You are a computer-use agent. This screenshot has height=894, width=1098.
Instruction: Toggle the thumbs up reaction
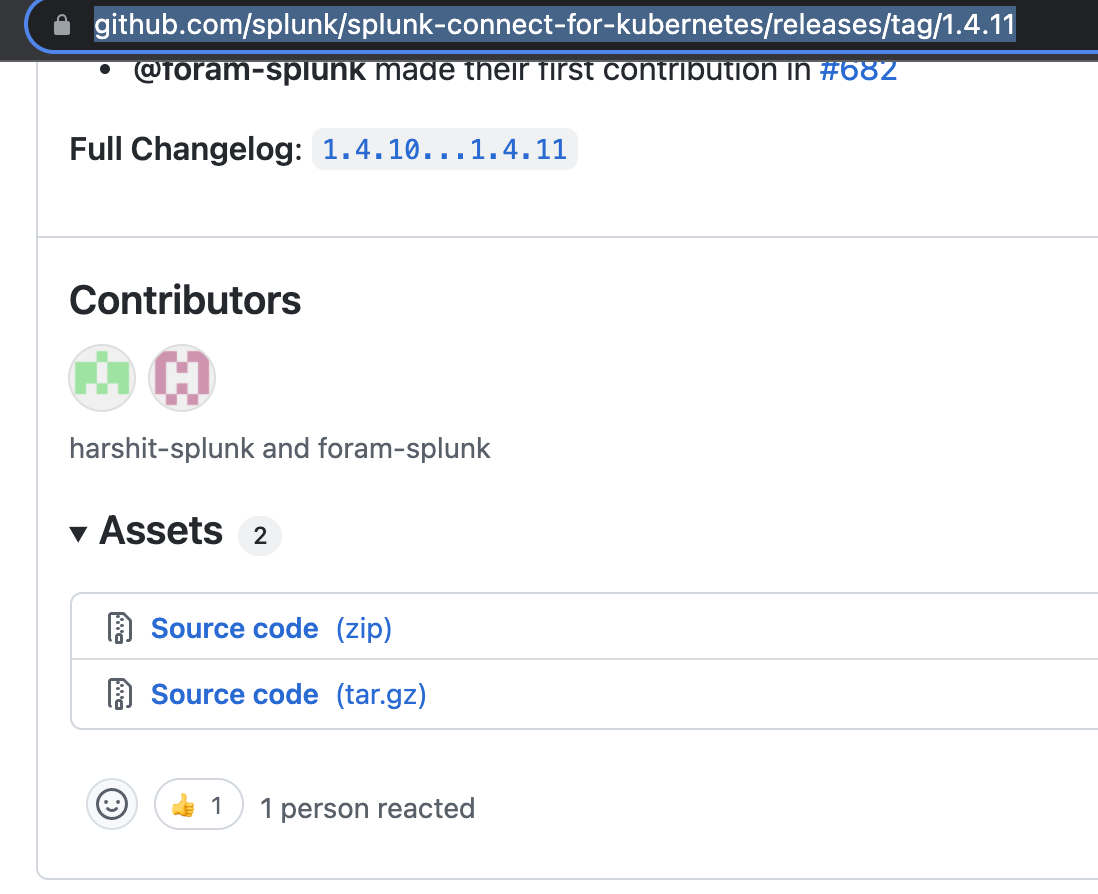coord(199,804)
